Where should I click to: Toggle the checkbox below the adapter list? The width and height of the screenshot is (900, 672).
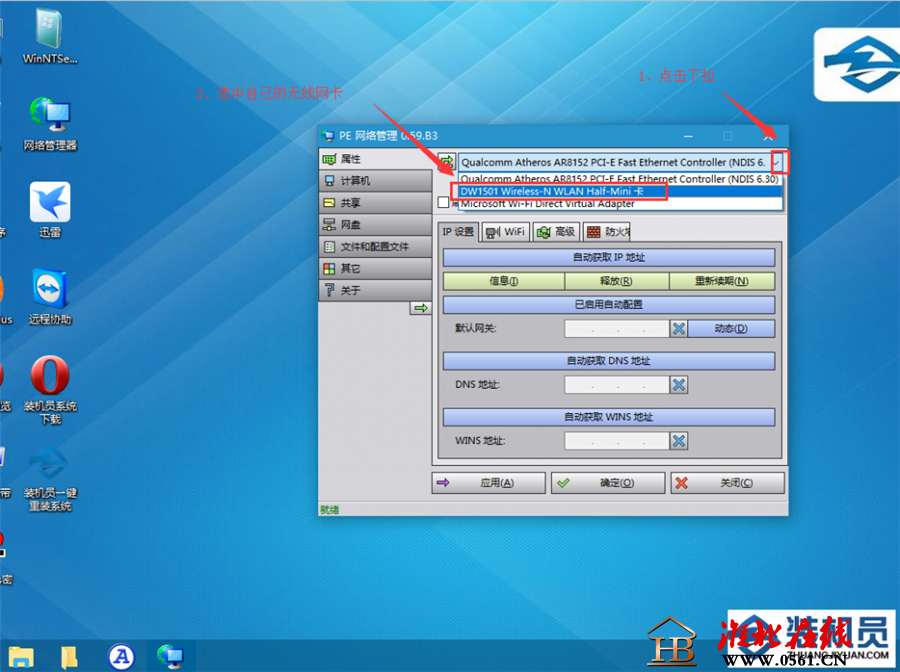443,203
